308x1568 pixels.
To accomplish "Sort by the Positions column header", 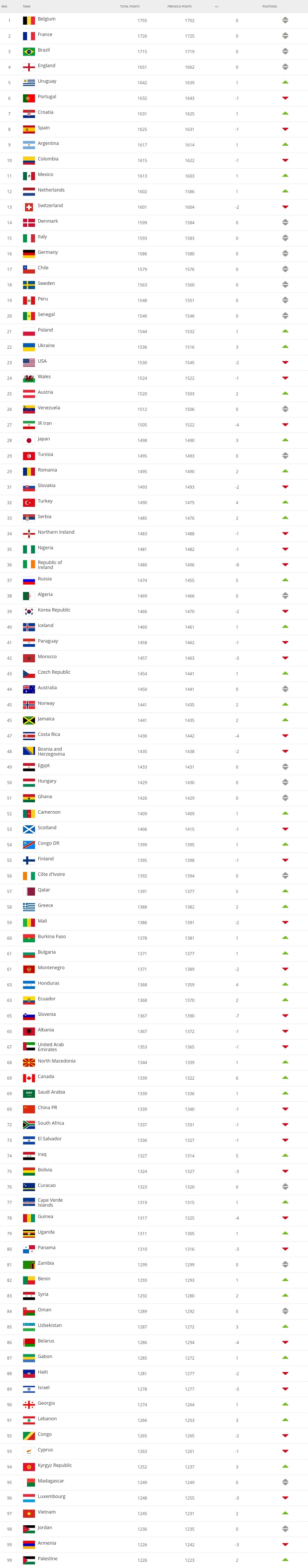I will (270, 7).
